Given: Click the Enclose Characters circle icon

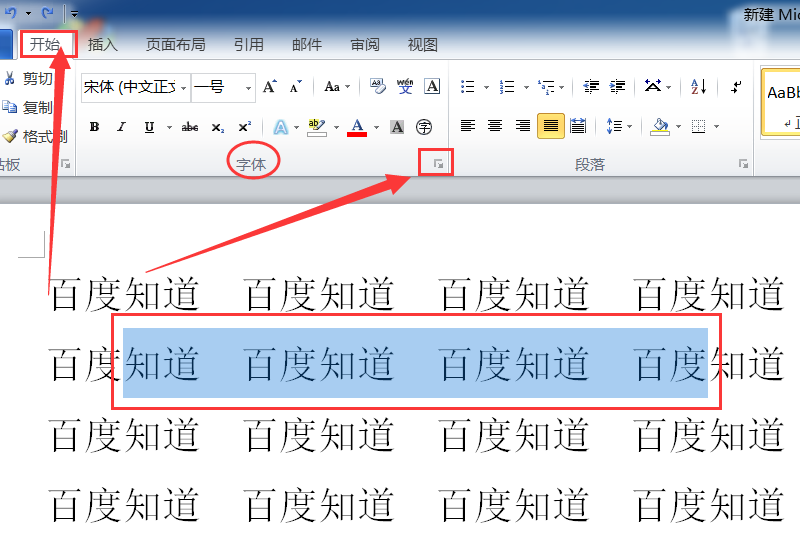Looking at the screenshot, I should tap(423, 126).
